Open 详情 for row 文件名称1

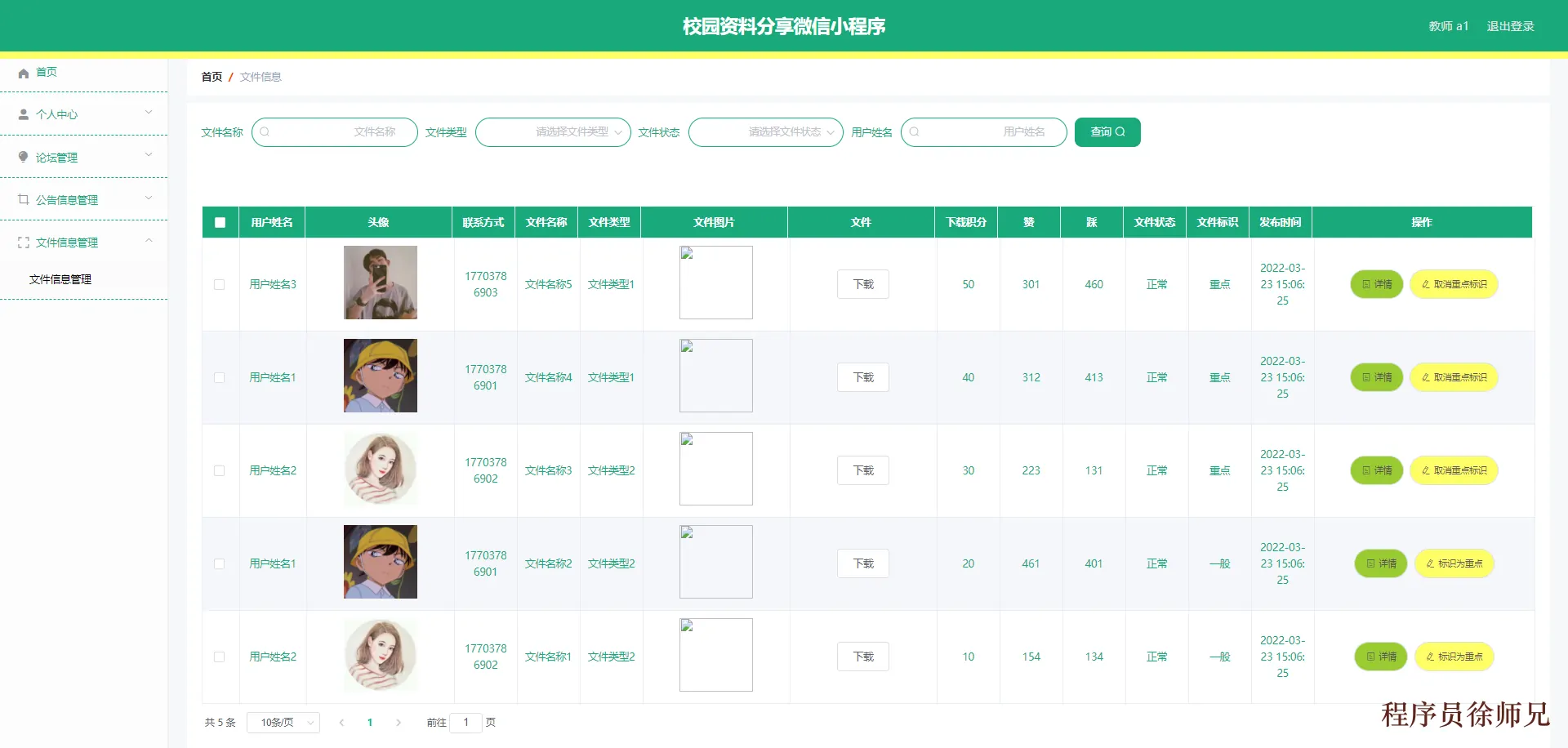click(x=1381, y=657)
